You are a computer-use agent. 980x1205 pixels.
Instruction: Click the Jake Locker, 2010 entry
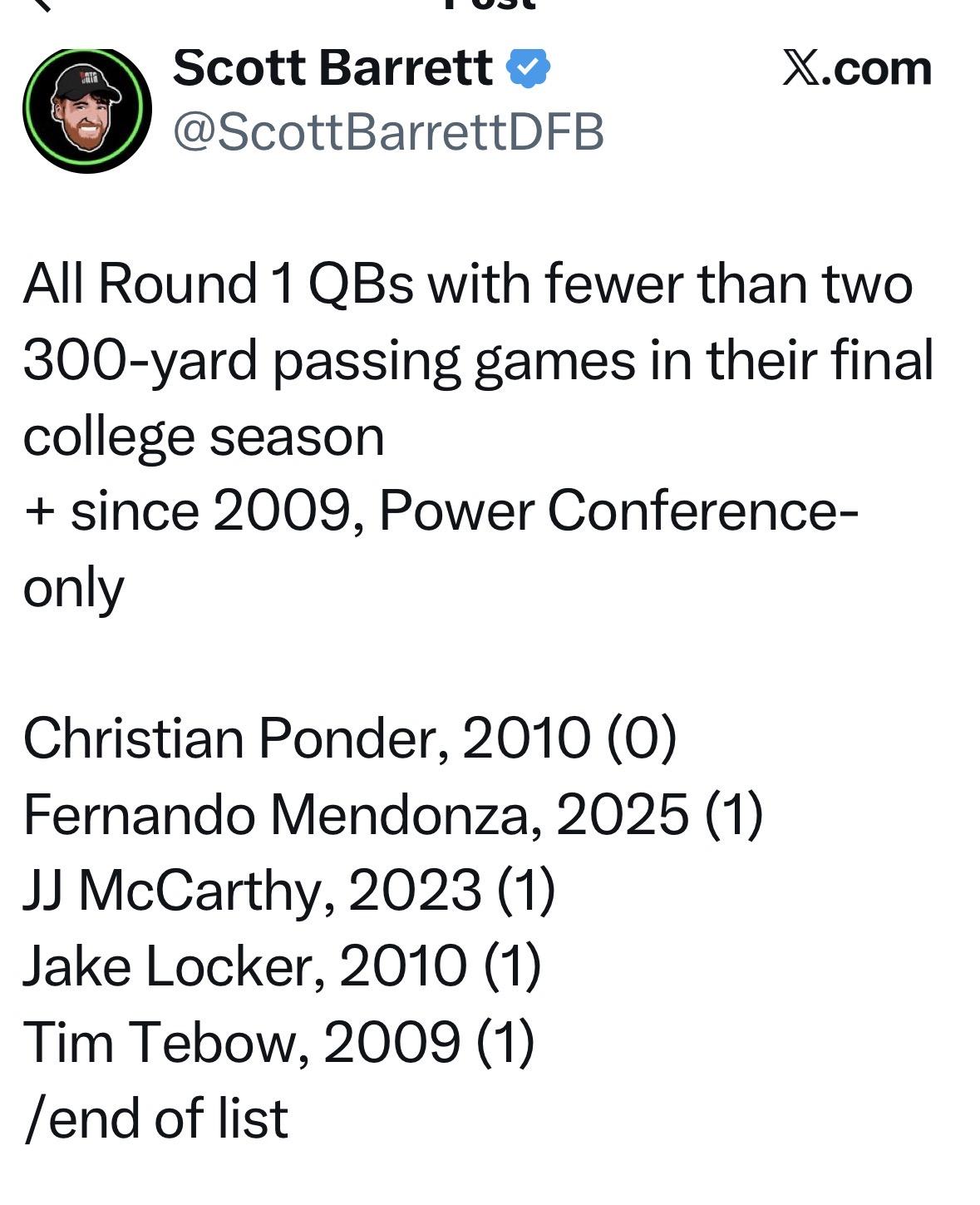pyautogui.click(x=282, y=966)
